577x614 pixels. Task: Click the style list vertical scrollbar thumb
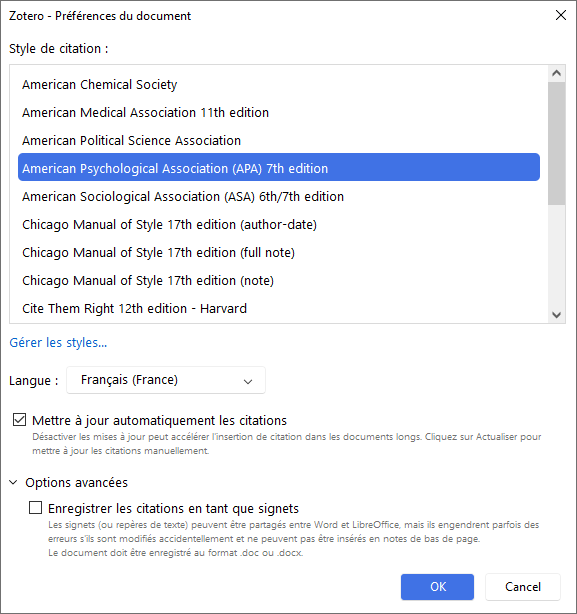[x=557, y=143]
